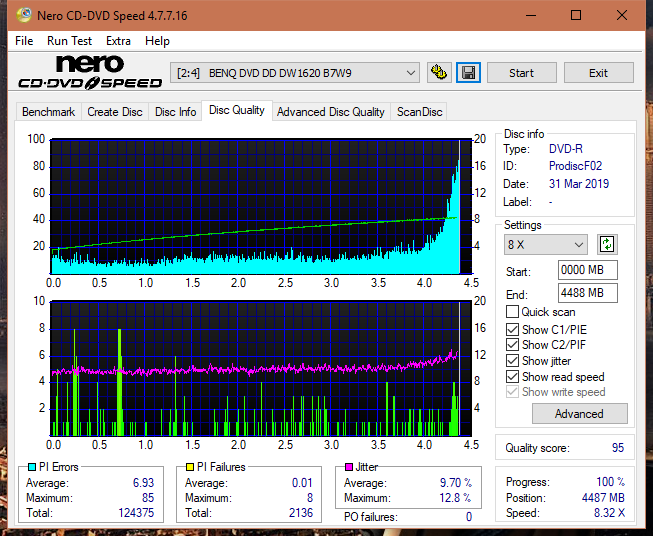Open the Extra menu

point(118,41)
